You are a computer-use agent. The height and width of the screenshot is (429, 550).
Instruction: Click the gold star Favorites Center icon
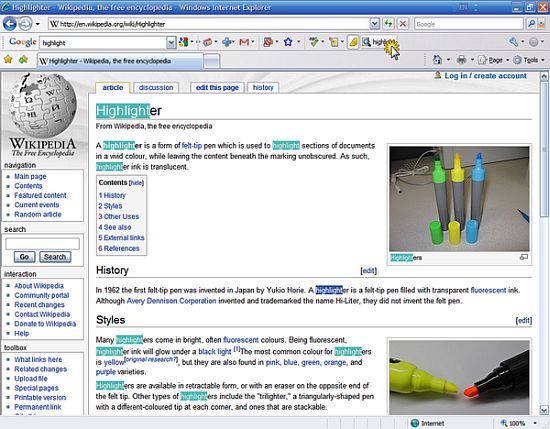(x=8, y=60)
